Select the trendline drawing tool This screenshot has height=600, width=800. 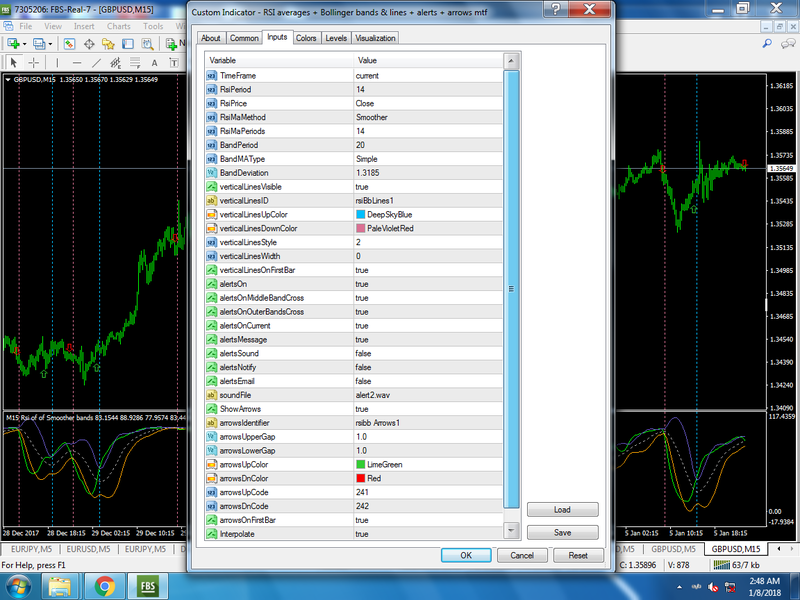pyautogui.click(x=96, y=63)
